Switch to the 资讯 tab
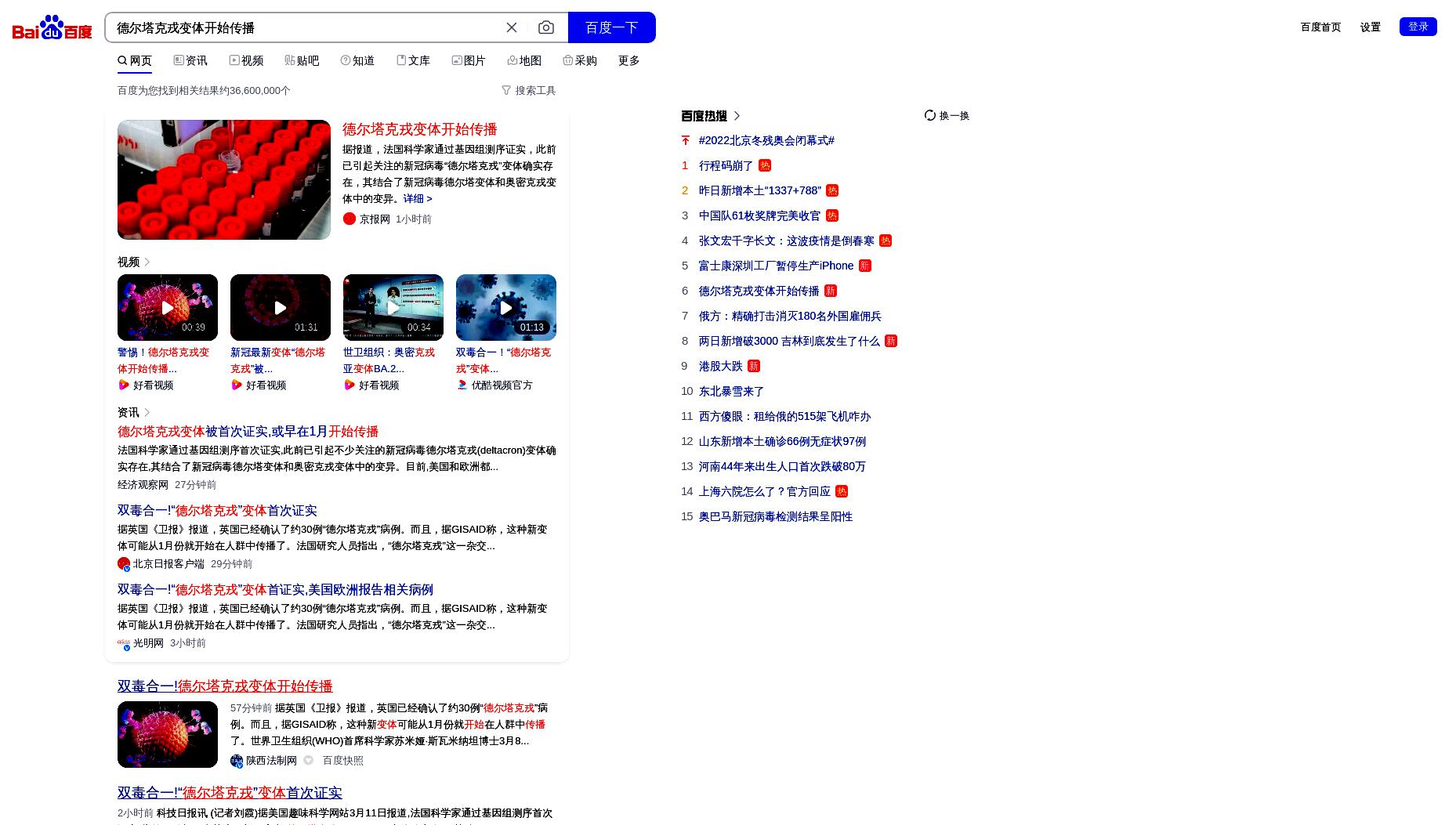 click(190, 60)
